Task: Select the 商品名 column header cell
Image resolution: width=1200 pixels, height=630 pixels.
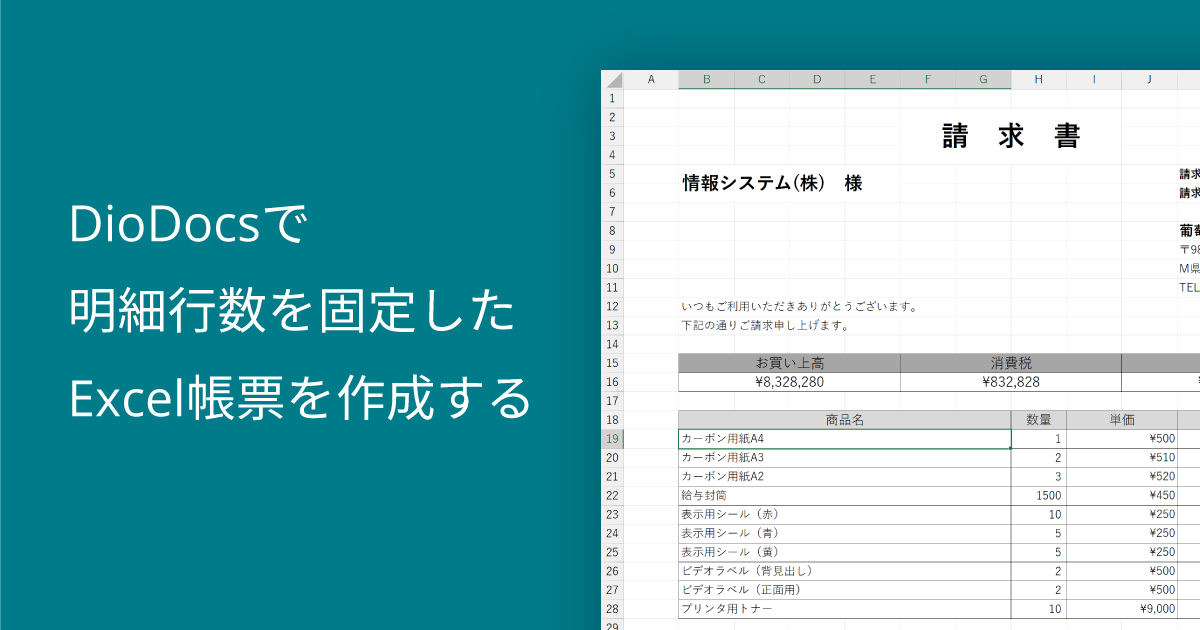Action: 843,419
